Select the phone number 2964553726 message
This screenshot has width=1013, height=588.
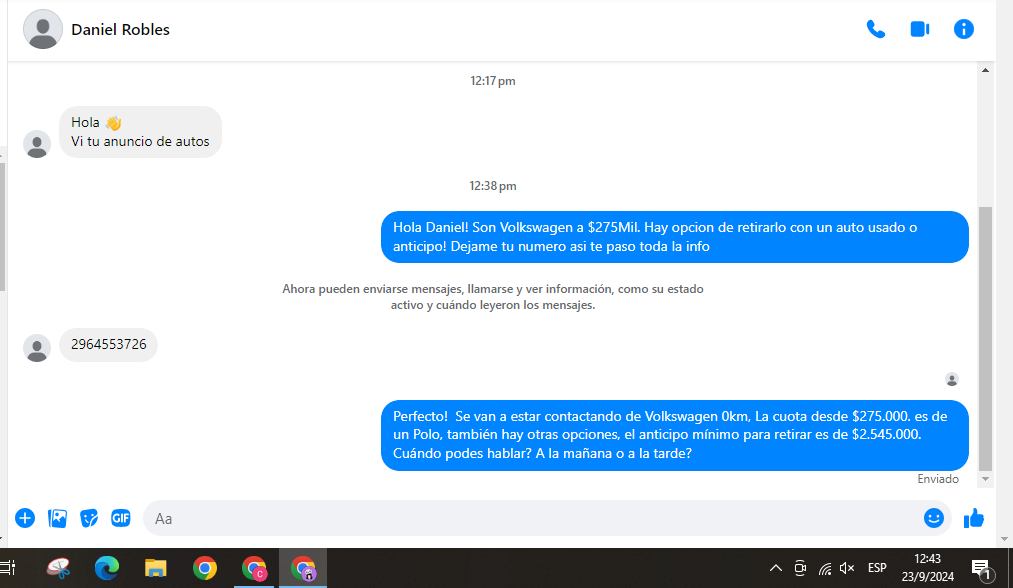(x=109, y=344)
